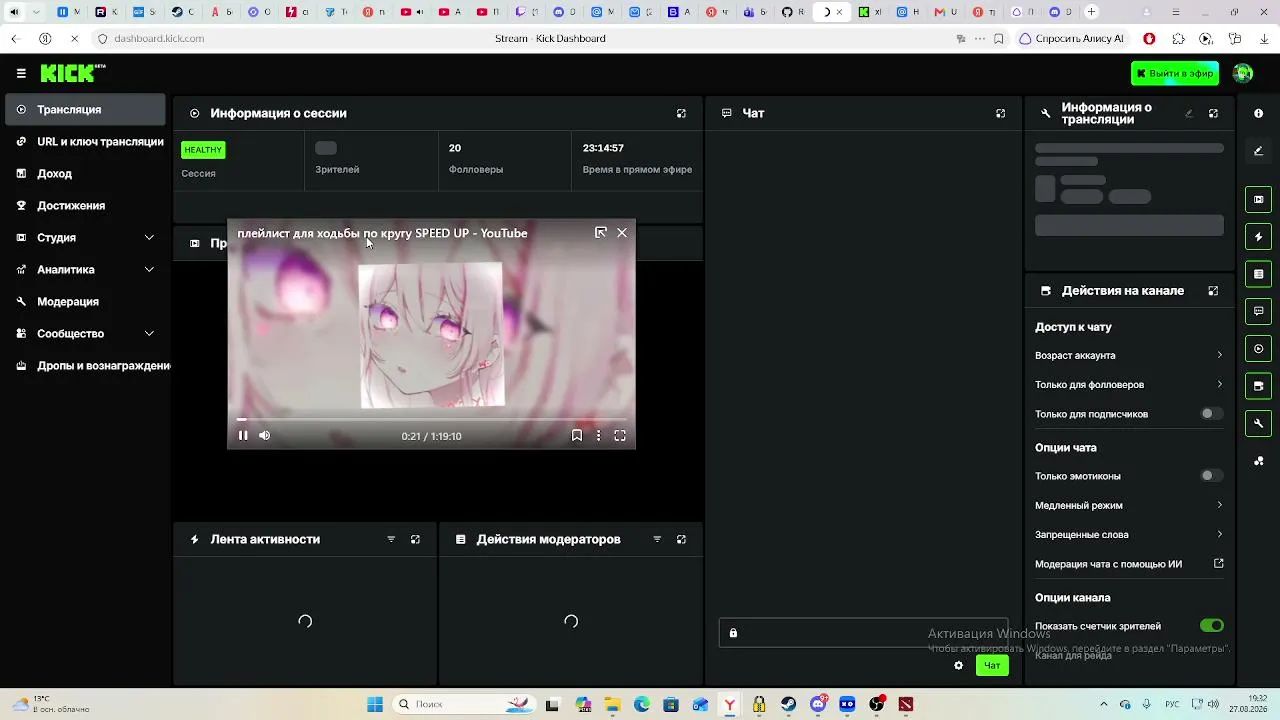Toggle the wrench stream info icon in right rail

pos(1259,423)
